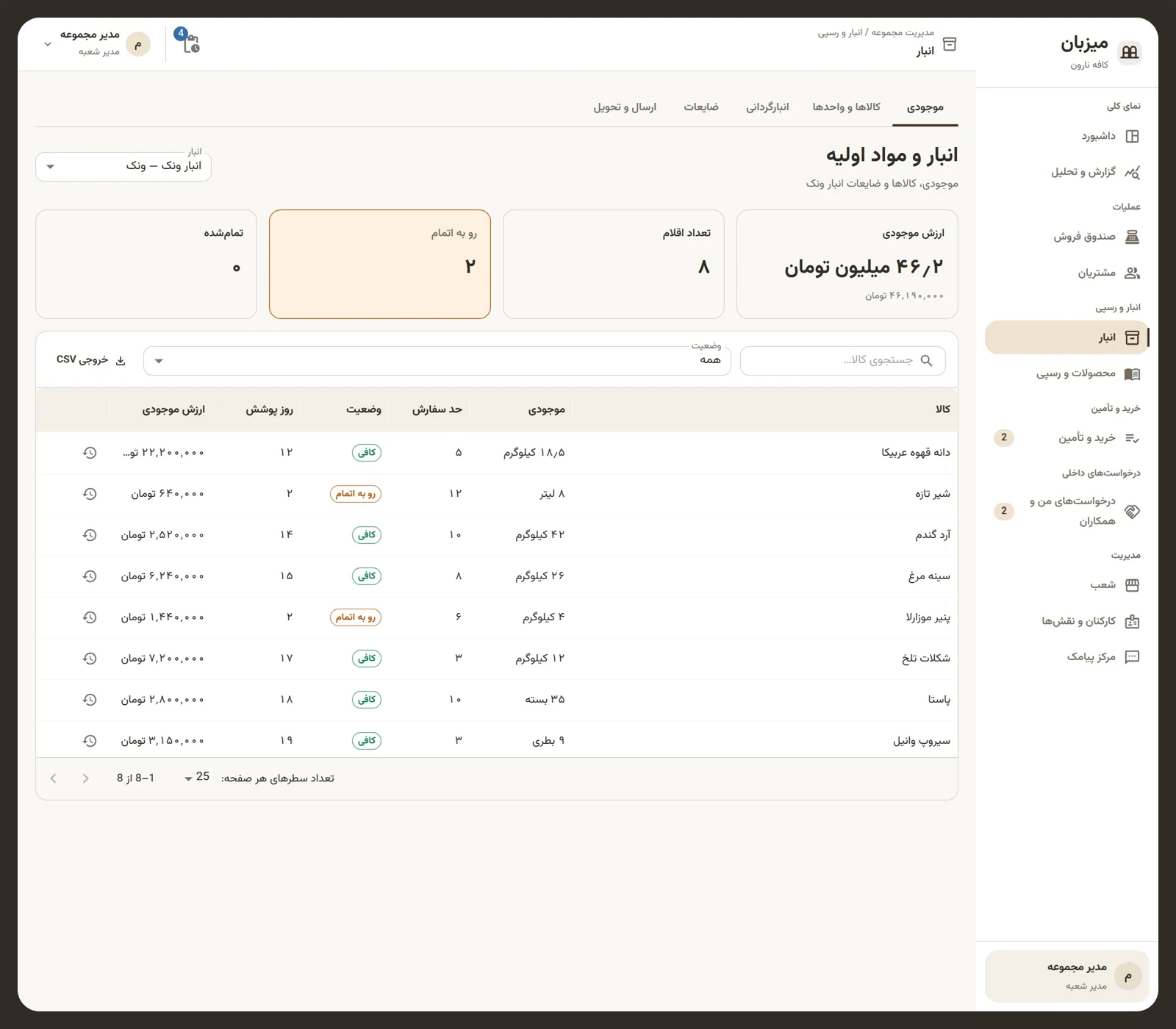The width and height of the screenshot is (1176, 1029).
Task: Open خرید و تأمین in sidebar
Action: pyautogui.click(x=1066, y=438)
